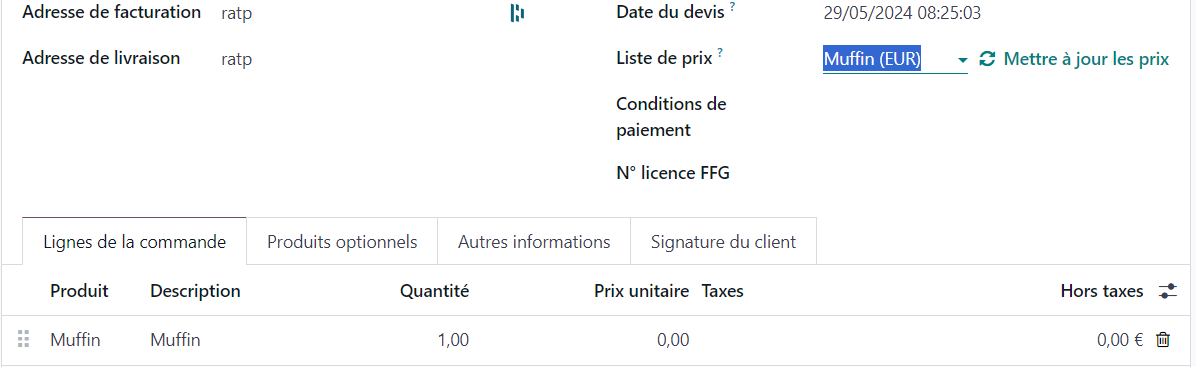Edit the Date du devis field value
This screenshot has height=367, width=1196.
tap(902, 13)
